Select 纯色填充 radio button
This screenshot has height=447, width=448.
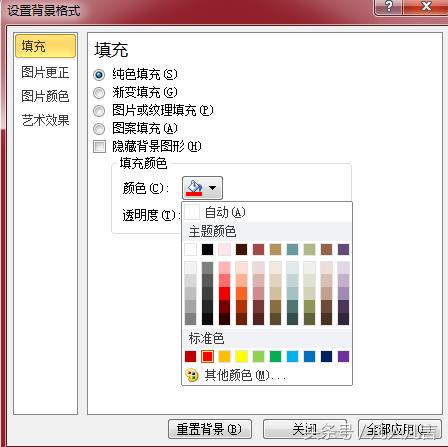click(99, 75)
